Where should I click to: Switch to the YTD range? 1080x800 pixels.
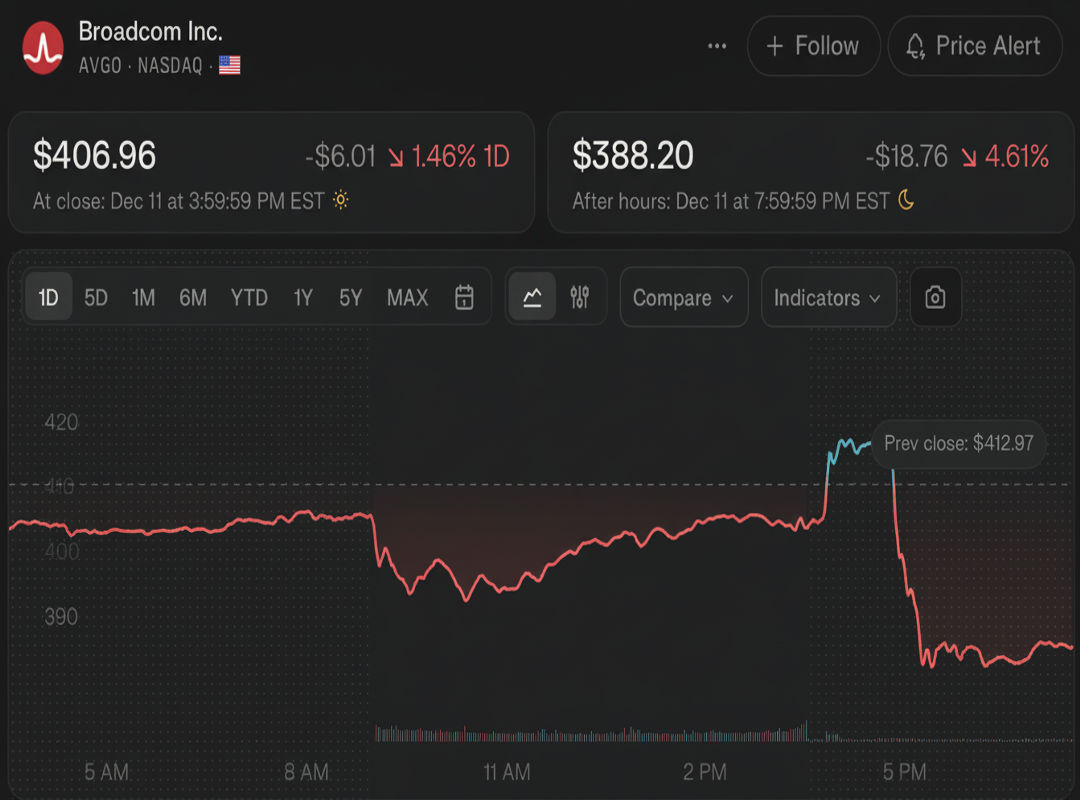(249, 297)
